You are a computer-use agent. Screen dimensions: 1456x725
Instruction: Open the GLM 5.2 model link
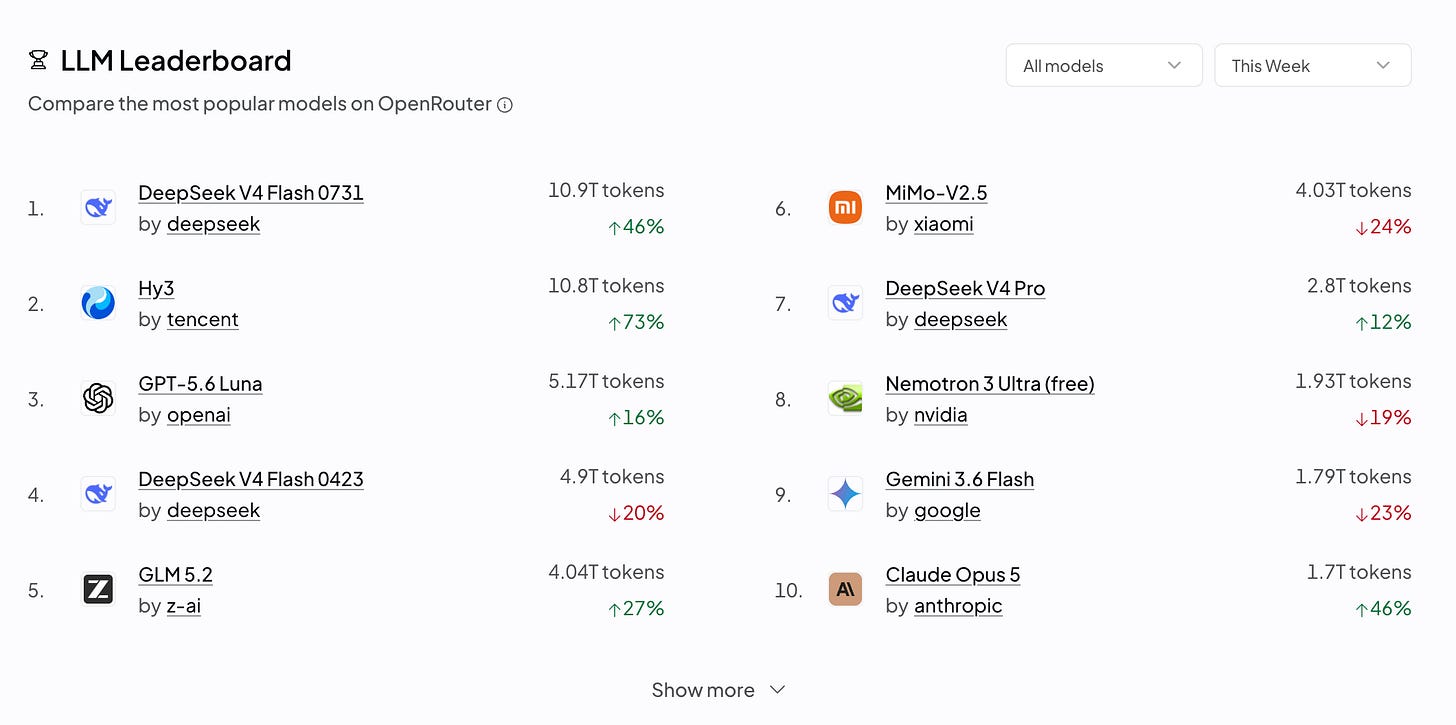[x=175, y=575]
